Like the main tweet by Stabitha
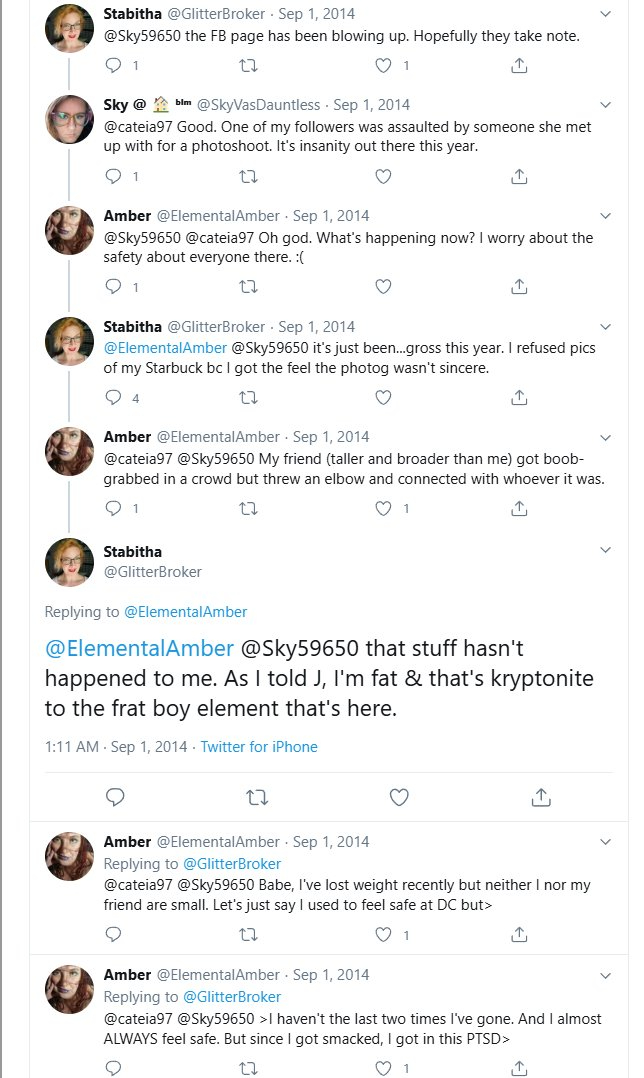644x1078 pixels. click(398, 797)
